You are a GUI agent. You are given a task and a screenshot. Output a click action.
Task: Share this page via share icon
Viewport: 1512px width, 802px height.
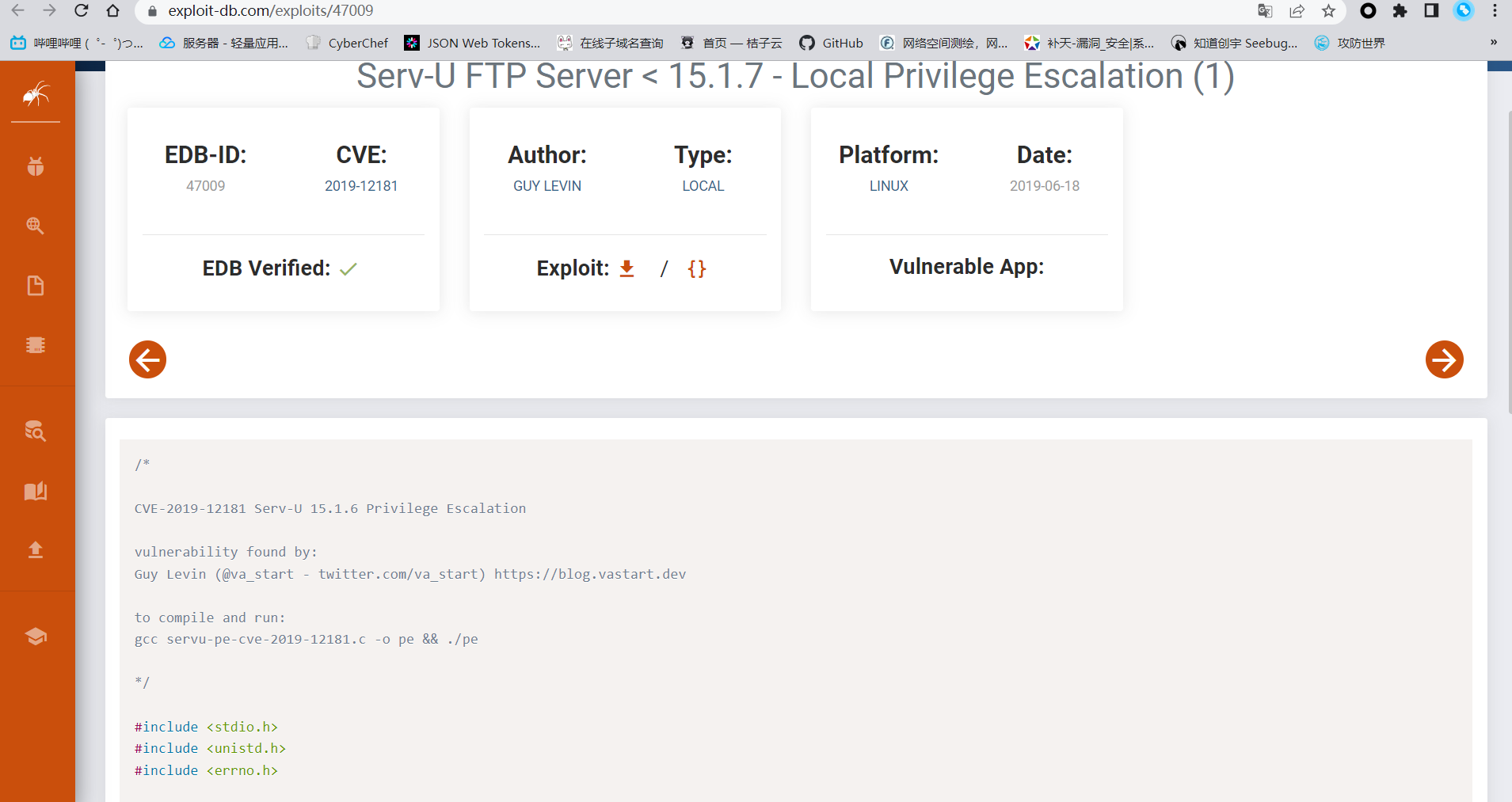coord(1297,11)
